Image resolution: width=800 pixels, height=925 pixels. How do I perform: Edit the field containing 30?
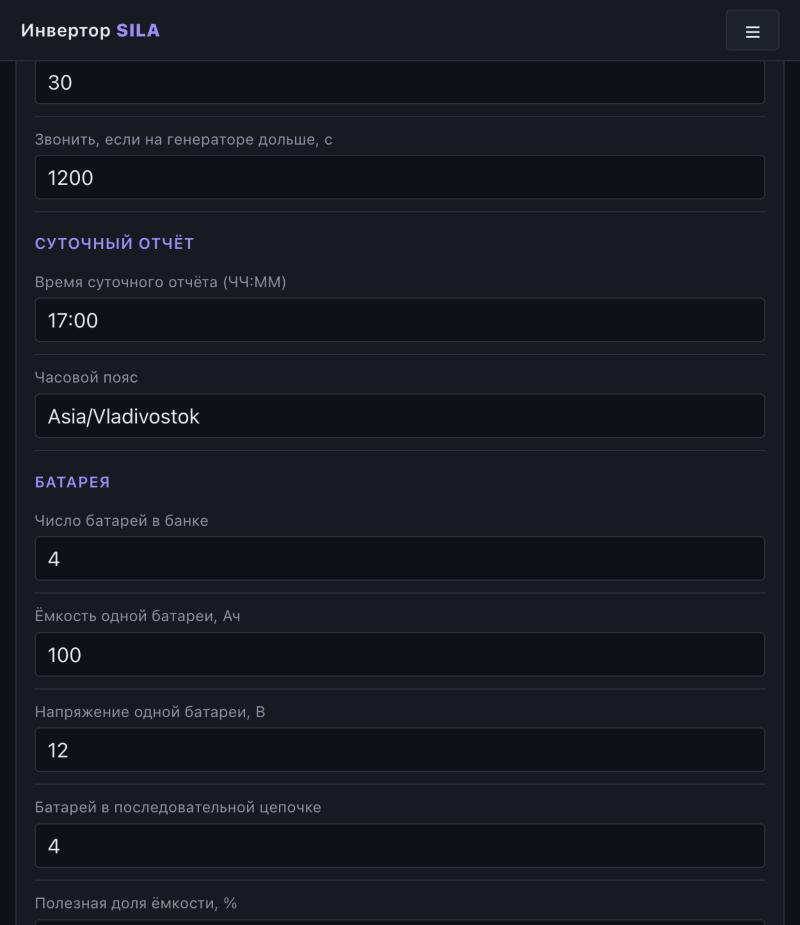(400, 82)
